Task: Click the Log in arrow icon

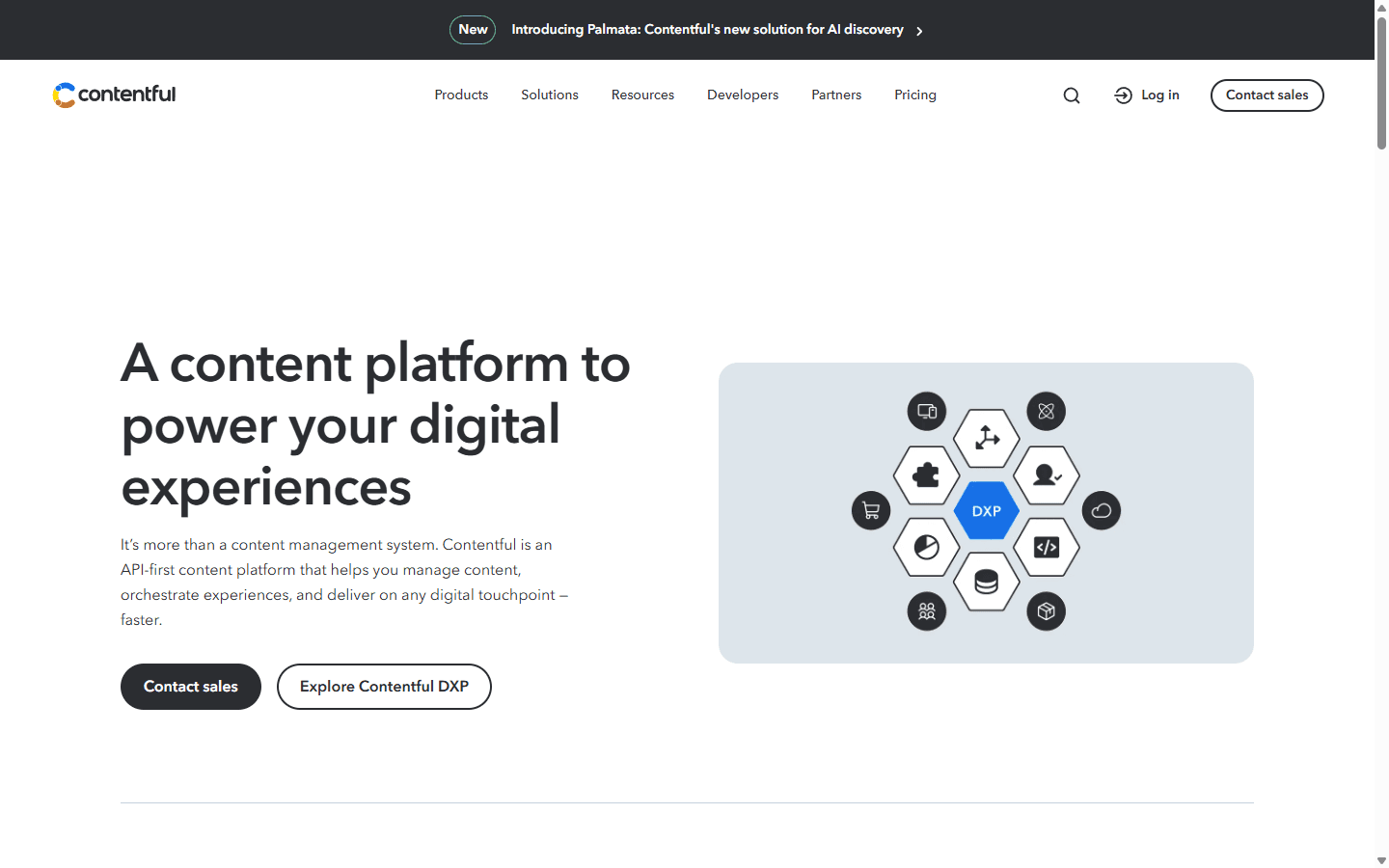Action: tap(1123, 95)
